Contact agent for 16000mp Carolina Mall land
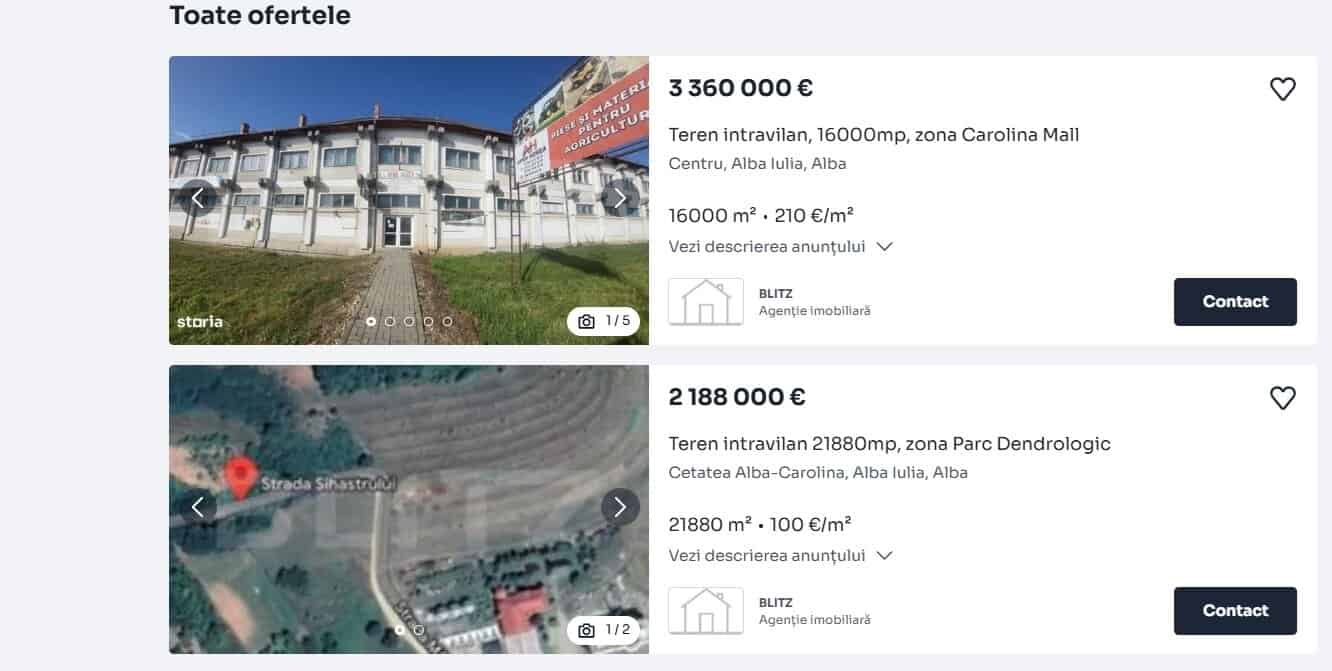This screenshot has width=1332, height=671. 1235,302
